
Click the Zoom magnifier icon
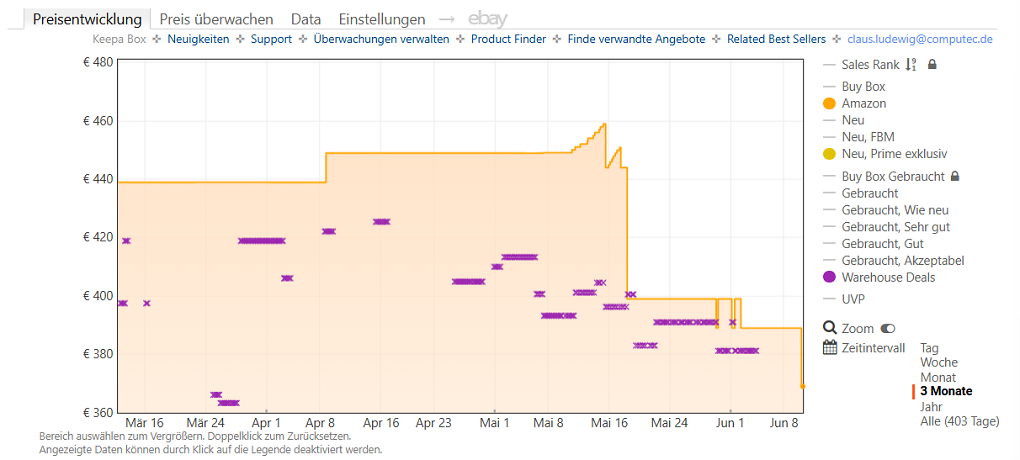829,328
